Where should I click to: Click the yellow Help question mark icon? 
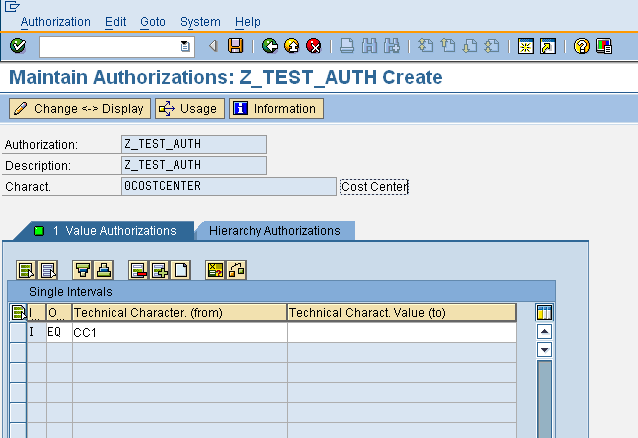point(582,46)
